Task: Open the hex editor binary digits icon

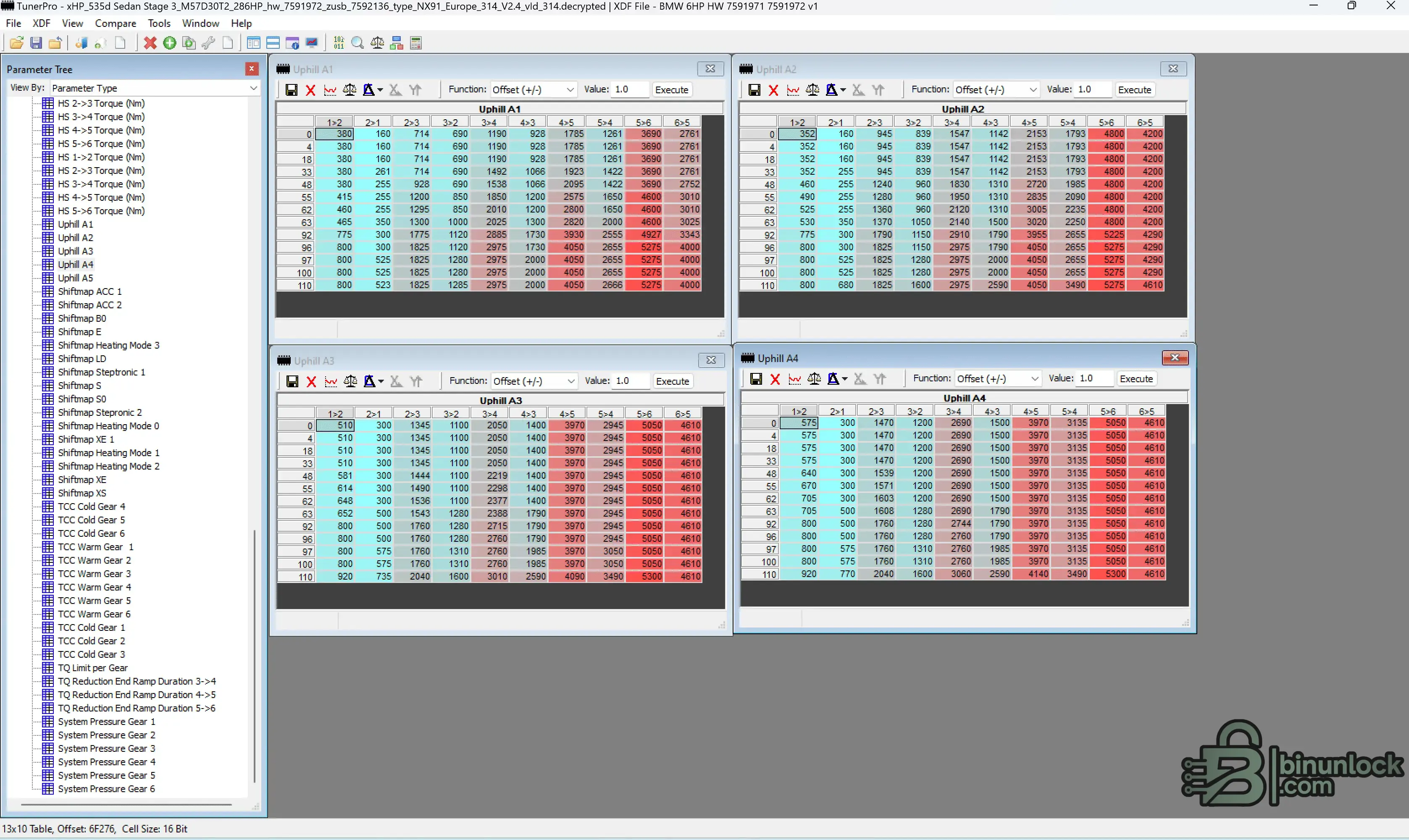Action: pyautogui.click(x=339, y=43)
